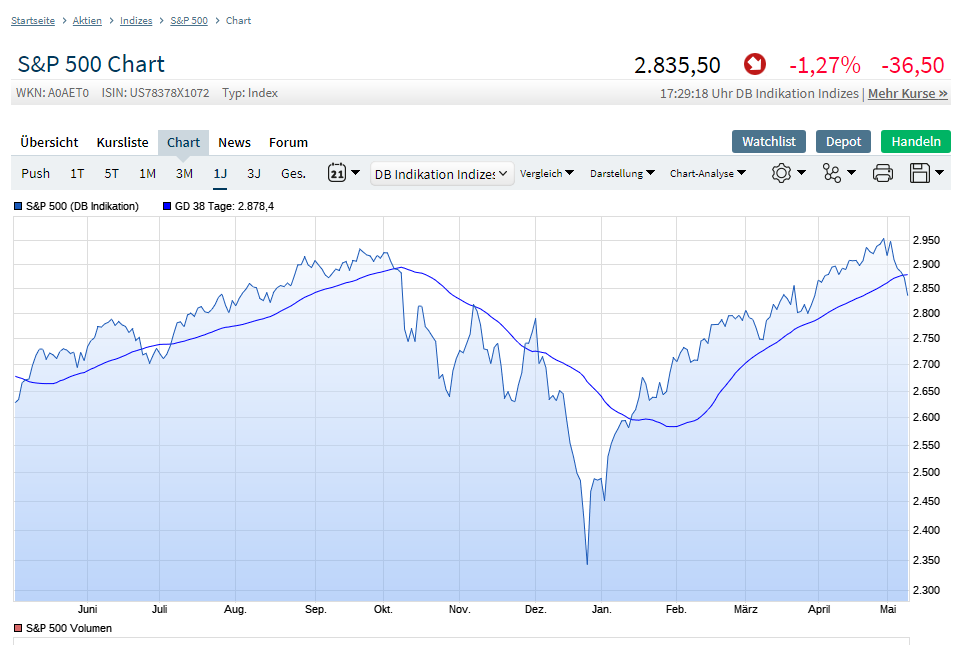
Task: Select the 3M time range
Action: 184,174
